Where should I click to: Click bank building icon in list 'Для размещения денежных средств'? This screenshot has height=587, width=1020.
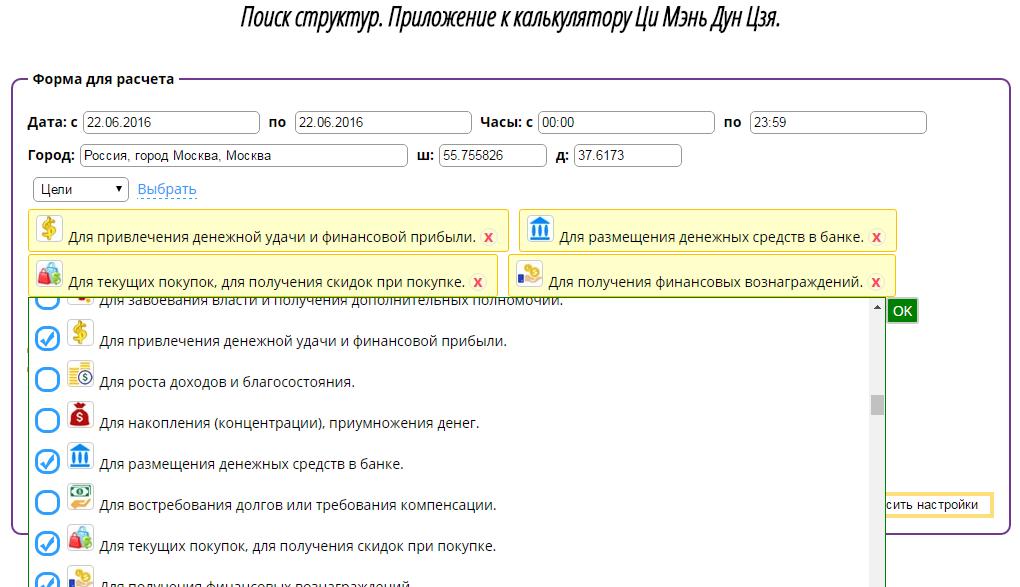pos(80,456)
